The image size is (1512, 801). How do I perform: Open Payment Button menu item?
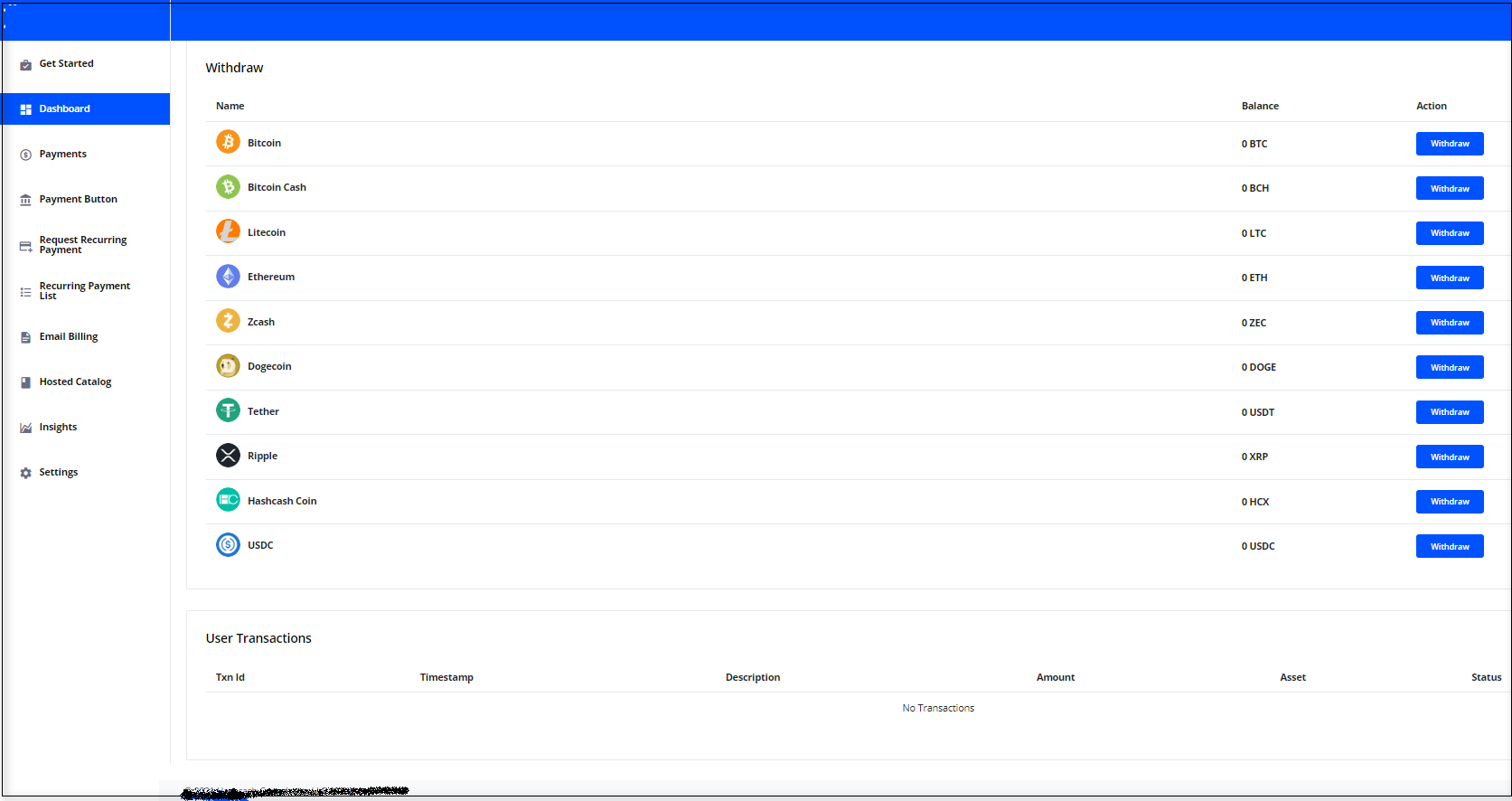click(x=78, y=200)
